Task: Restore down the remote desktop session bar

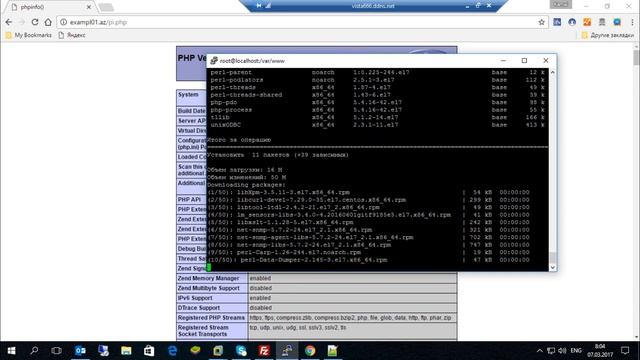Action: point(478,6)
